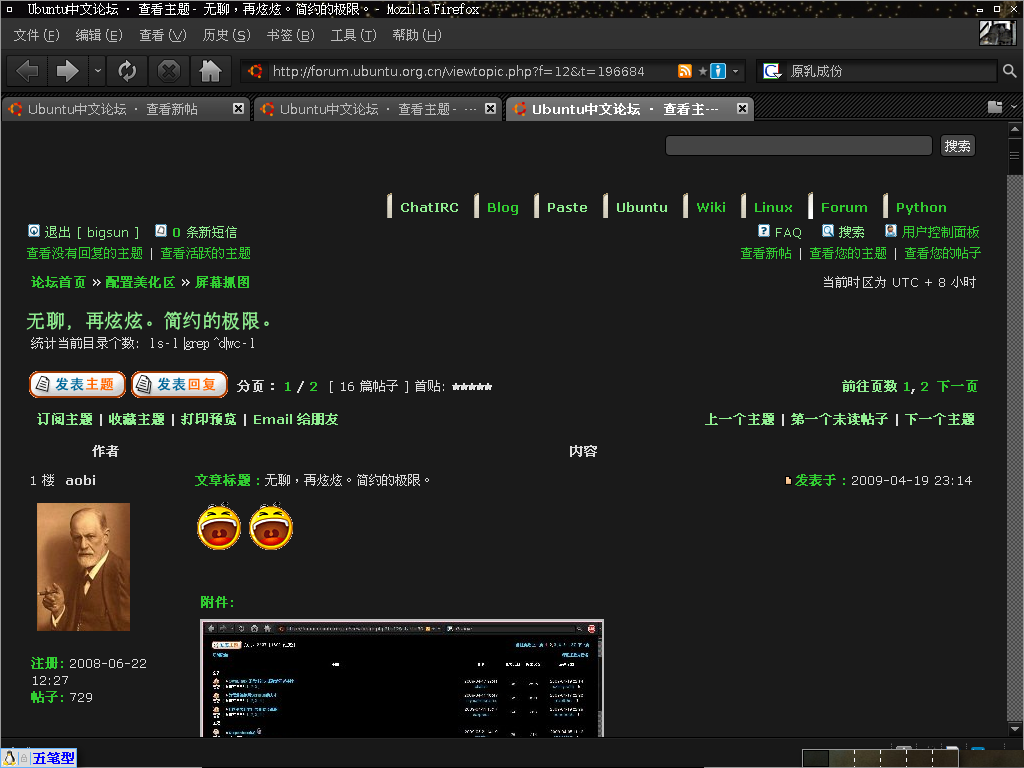The width and height of the screenshot is (1024, 768).
Task: Click the RSS feed icon in address bar
Action: point(684,71)
